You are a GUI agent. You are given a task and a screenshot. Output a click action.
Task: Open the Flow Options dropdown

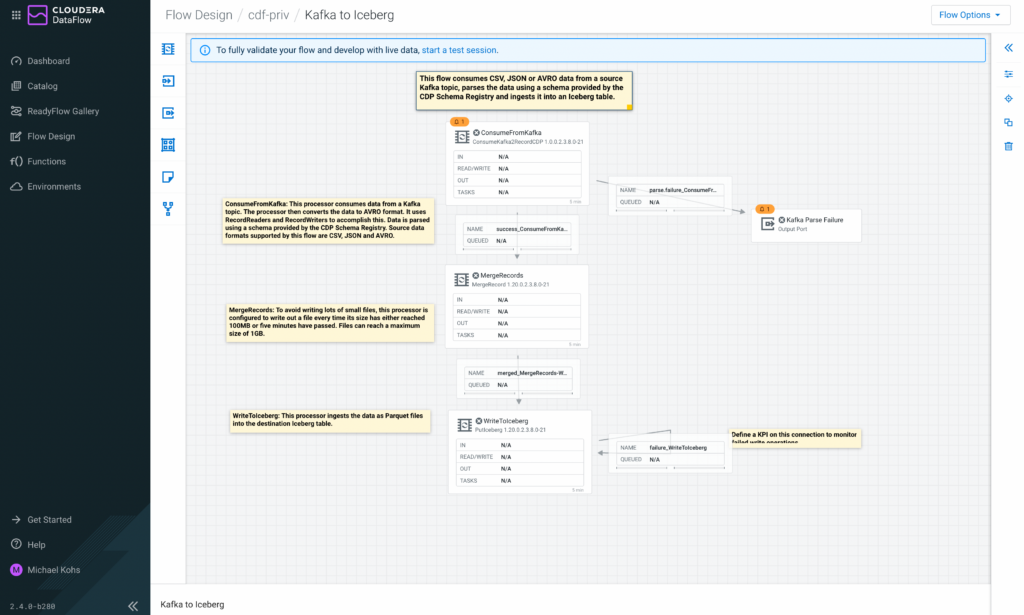pyautogui.click(x=966, y=15)
